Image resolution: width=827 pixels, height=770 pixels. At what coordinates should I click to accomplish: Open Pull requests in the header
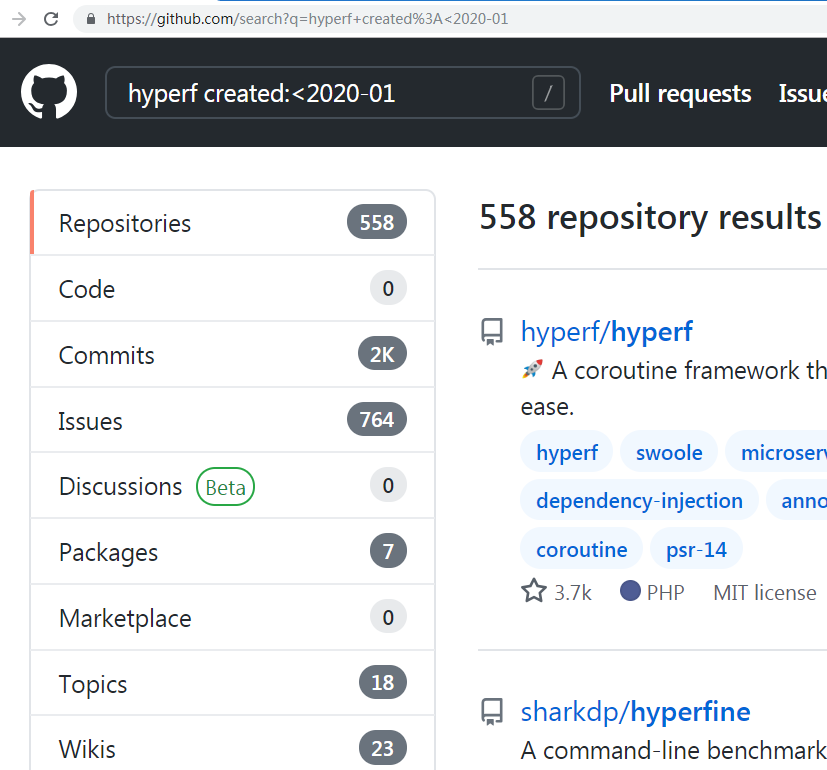[x=680, y=94]
